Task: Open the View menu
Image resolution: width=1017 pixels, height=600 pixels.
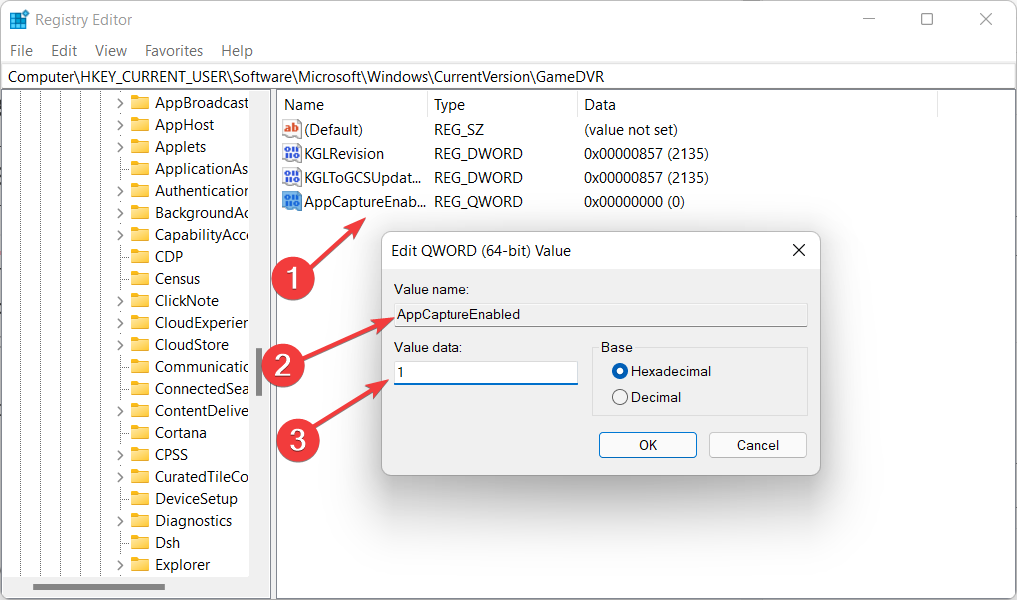Action: (x=111, y=51)
